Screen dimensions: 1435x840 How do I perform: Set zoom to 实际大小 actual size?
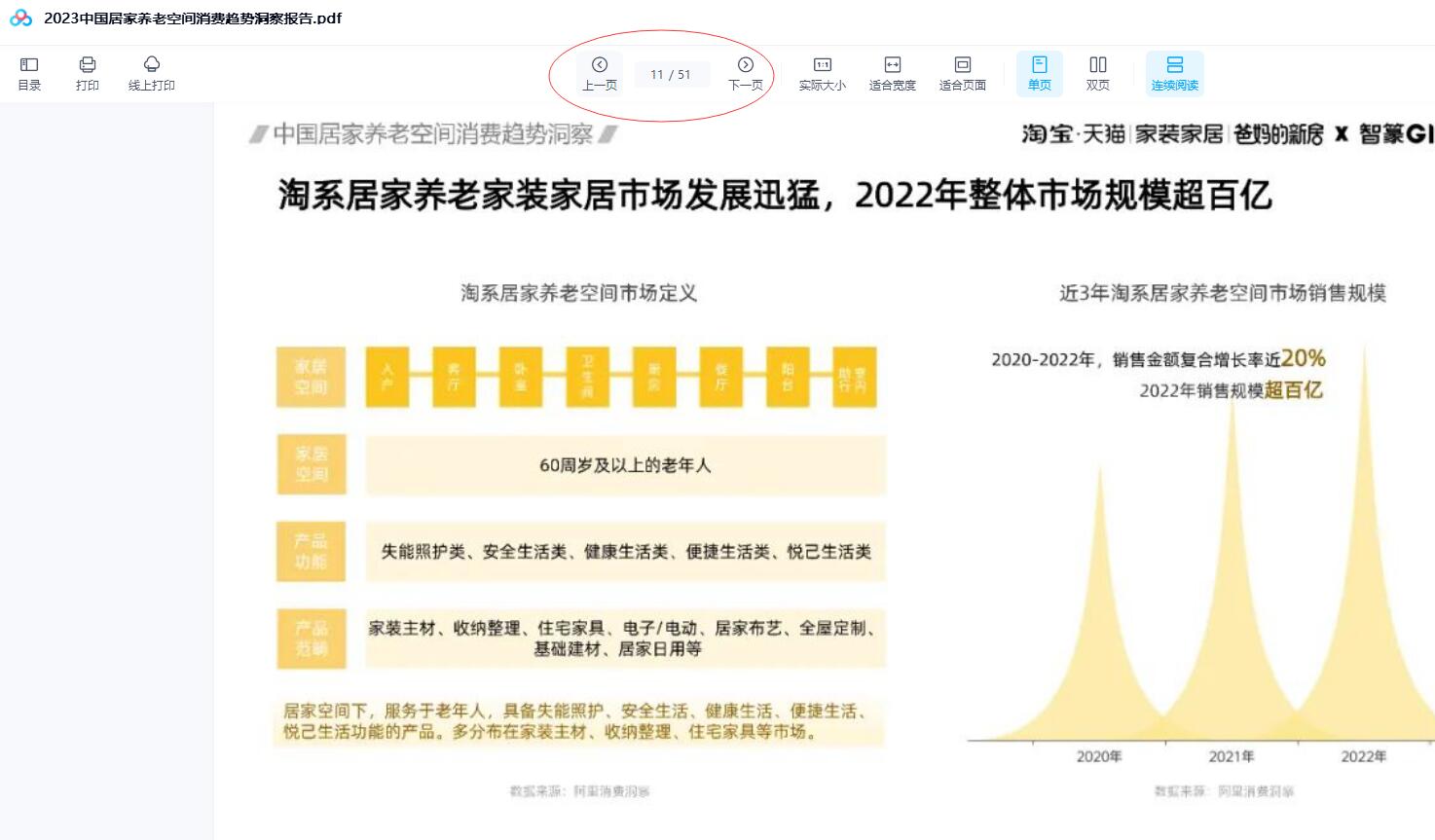click(822, 73)
